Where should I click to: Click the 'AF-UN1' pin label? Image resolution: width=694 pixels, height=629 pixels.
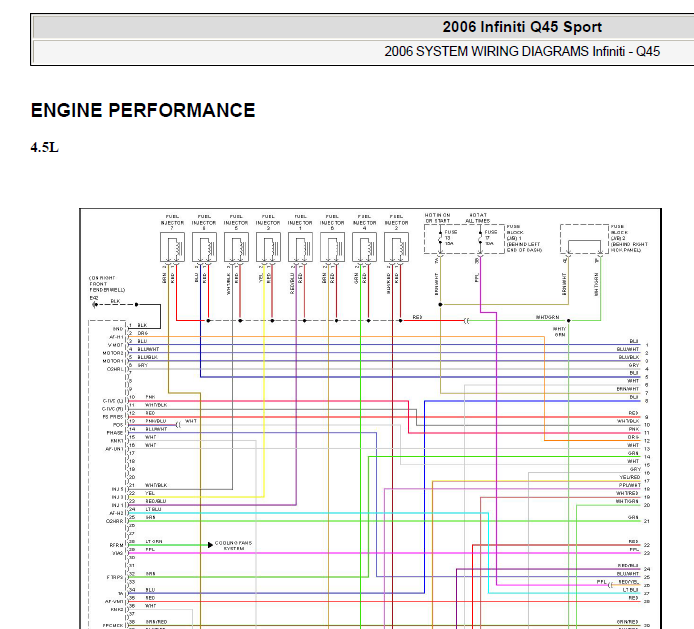coord(114,449)
